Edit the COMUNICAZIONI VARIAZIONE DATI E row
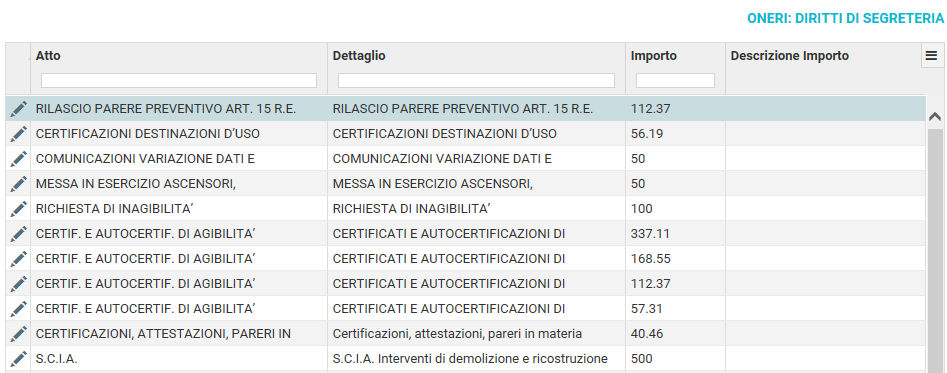 19,159
